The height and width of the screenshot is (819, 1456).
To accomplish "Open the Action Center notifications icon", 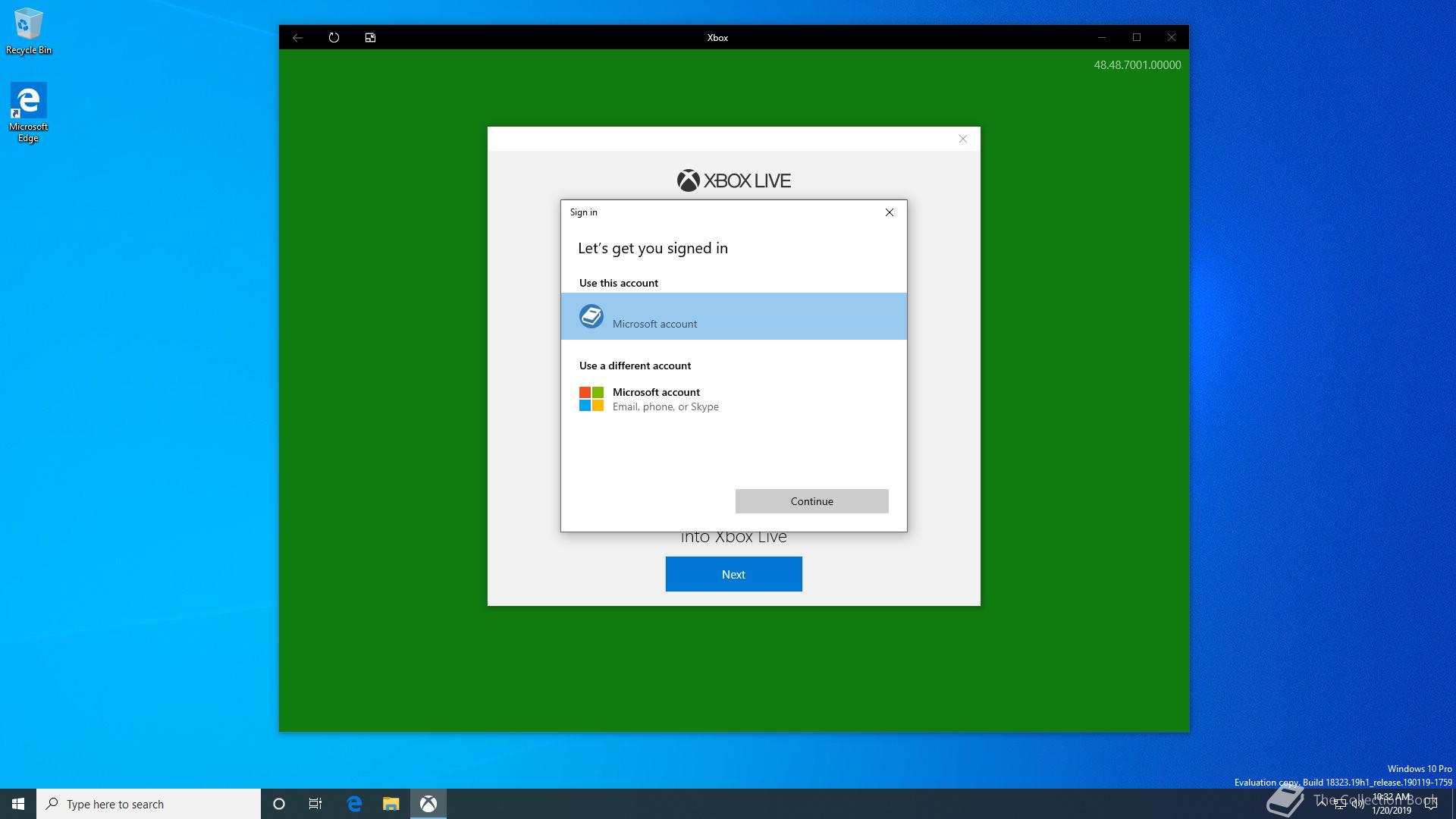I will point(1431,804).
